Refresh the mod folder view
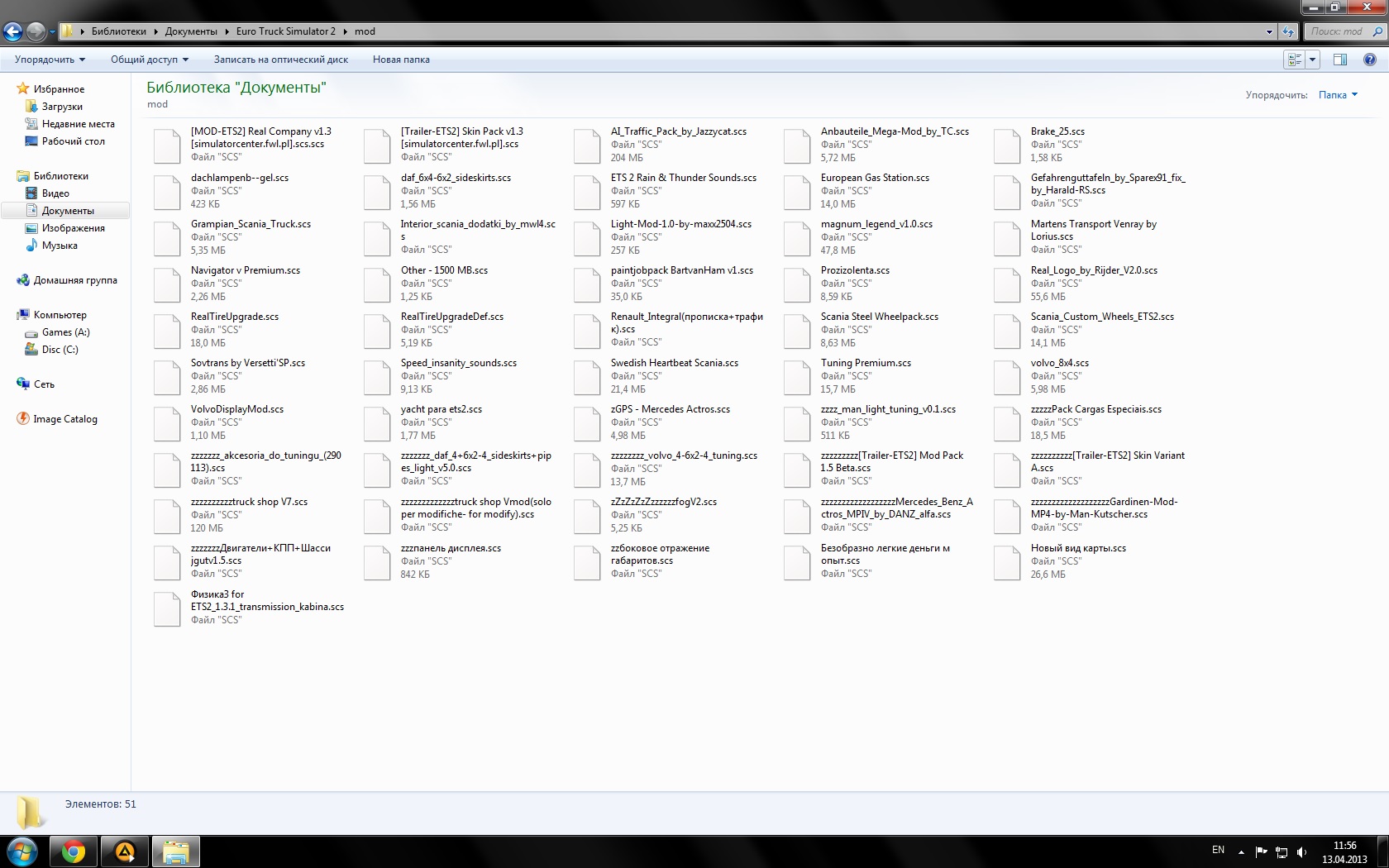The width and height of the screenshot is (1389, 868). [x=1287, y=31]
